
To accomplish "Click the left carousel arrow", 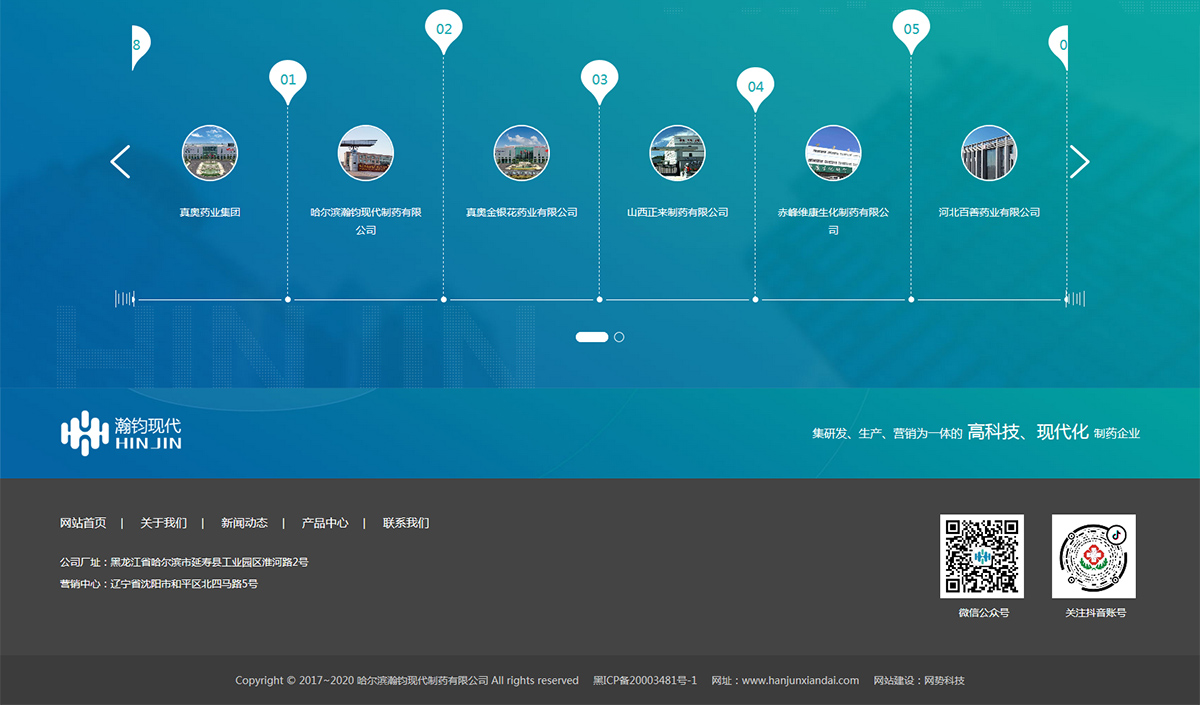I will 120,162.
